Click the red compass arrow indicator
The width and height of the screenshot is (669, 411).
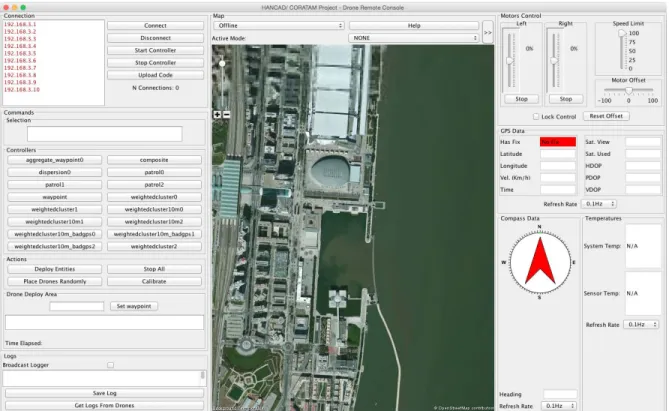[x=540, y=261]
